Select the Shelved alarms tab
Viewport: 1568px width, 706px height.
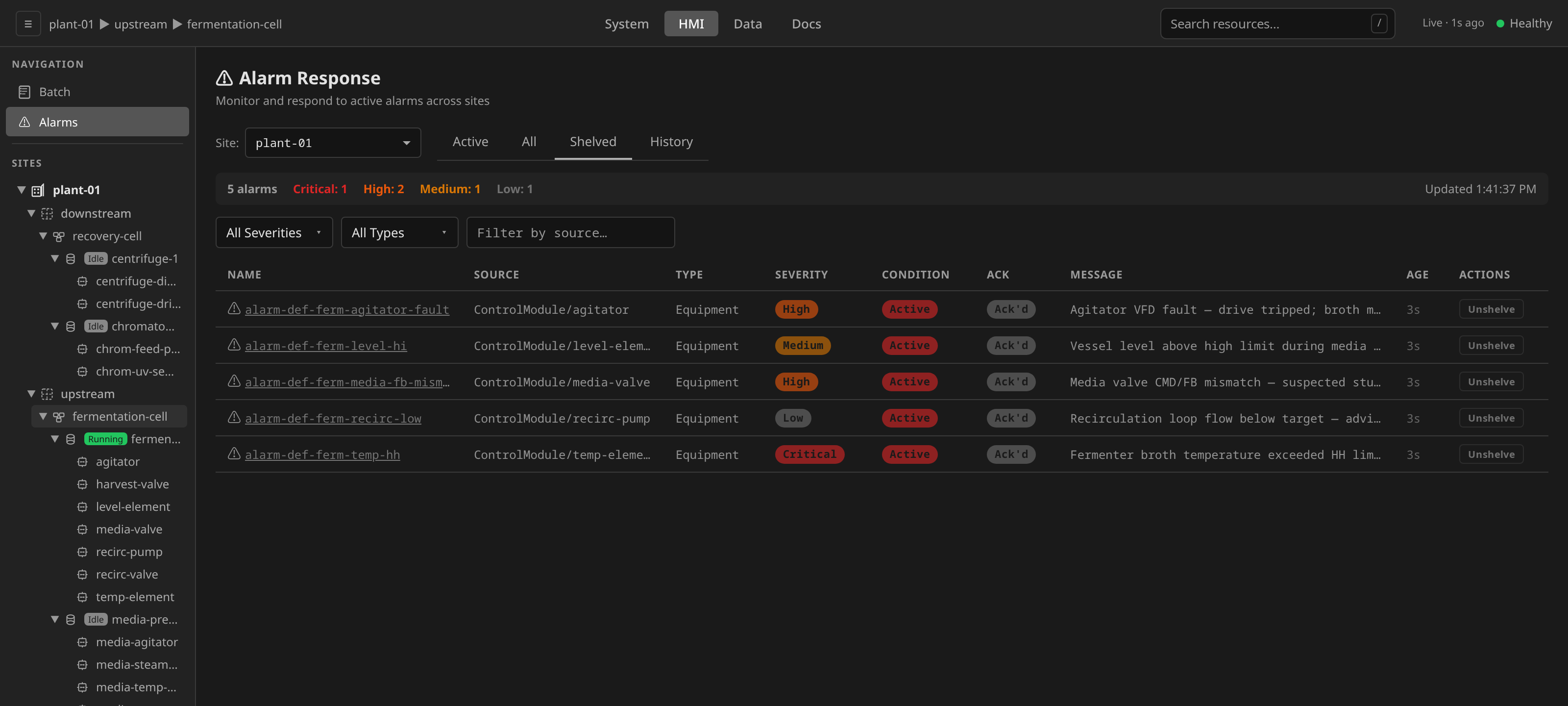pos(593,142)
